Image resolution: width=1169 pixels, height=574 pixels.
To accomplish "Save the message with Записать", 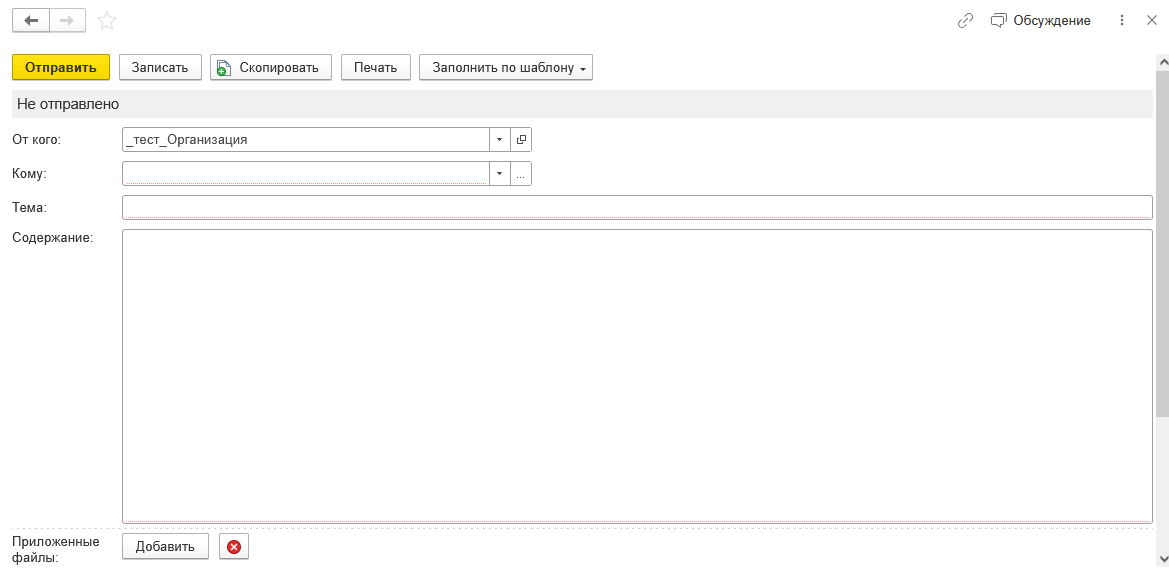I will 160,67.
